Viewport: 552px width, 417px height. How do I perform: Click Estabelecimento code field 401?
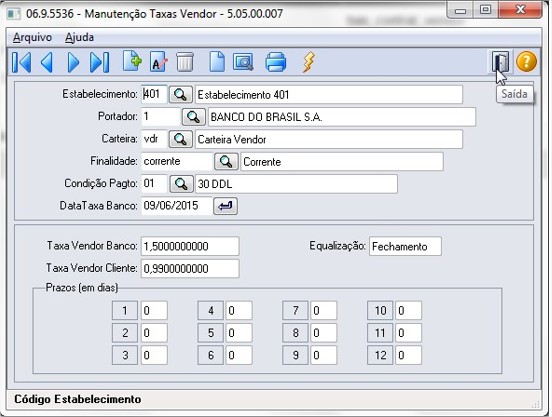coord(154,94)
